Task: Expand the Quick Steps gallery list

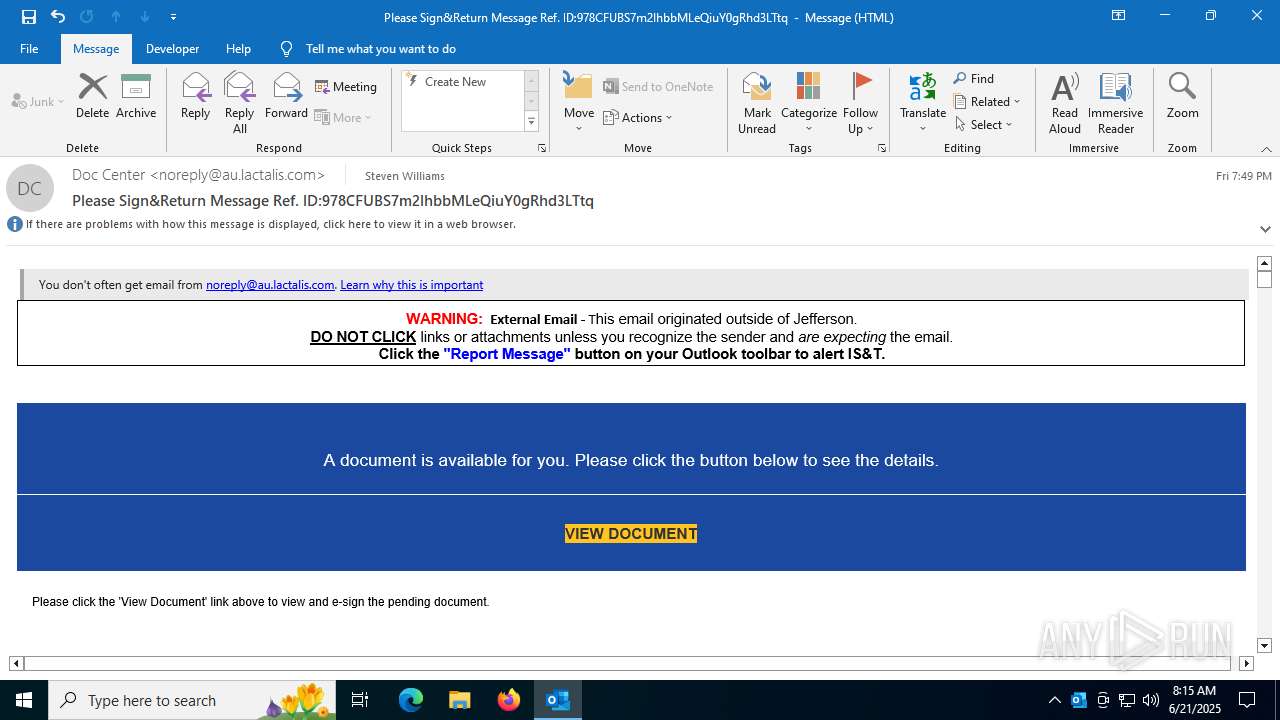Action: coord(531,122)
